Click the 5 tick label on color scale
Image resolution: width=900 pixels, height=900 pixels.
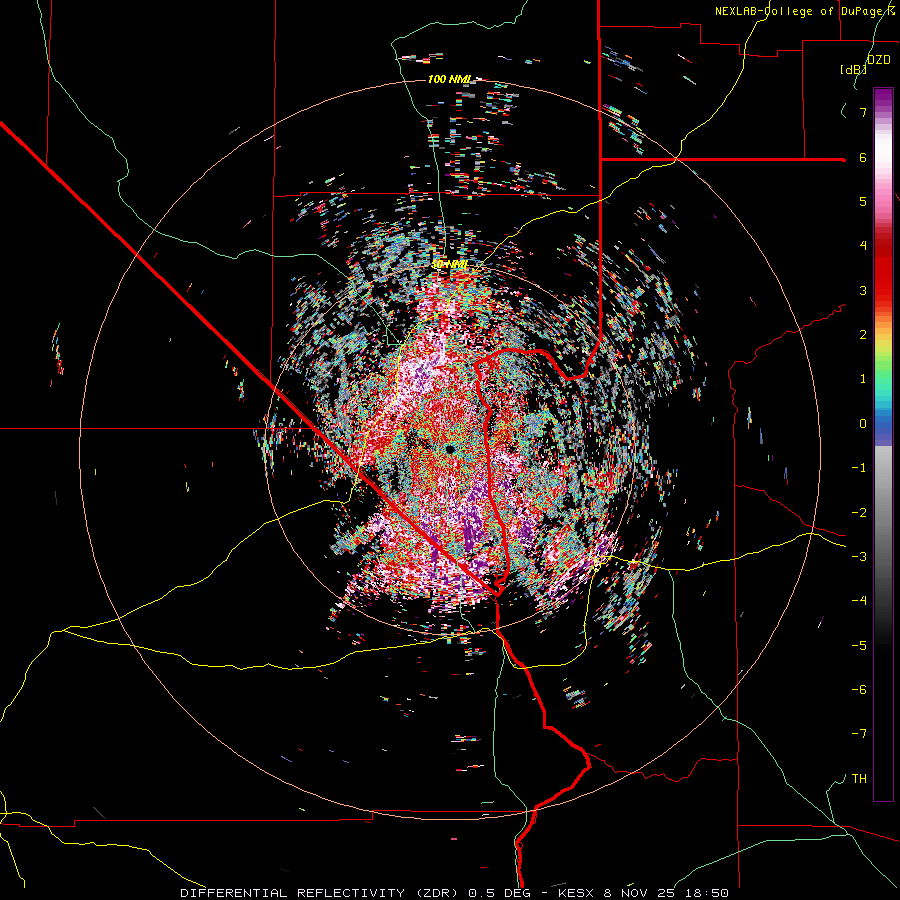point(863,201)
